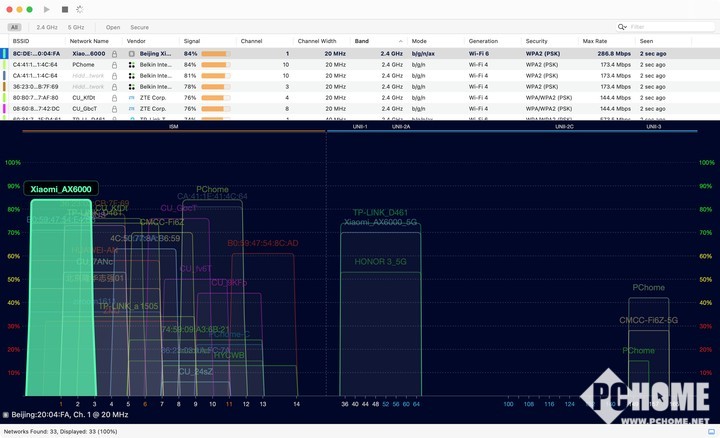
Task: Click the scanning activity spinner icon
Action: 79,9
